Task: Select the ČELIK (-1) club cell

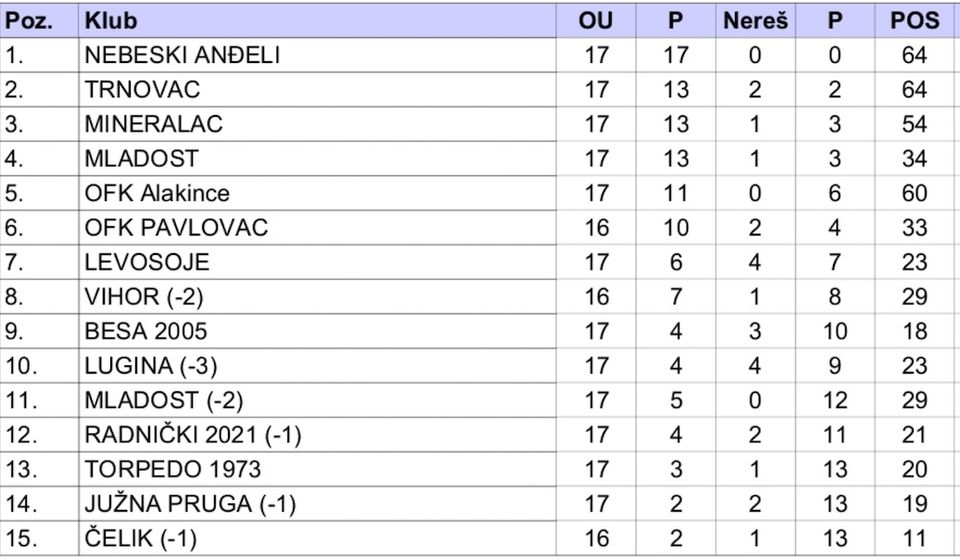Action: (x=317, y=539)
